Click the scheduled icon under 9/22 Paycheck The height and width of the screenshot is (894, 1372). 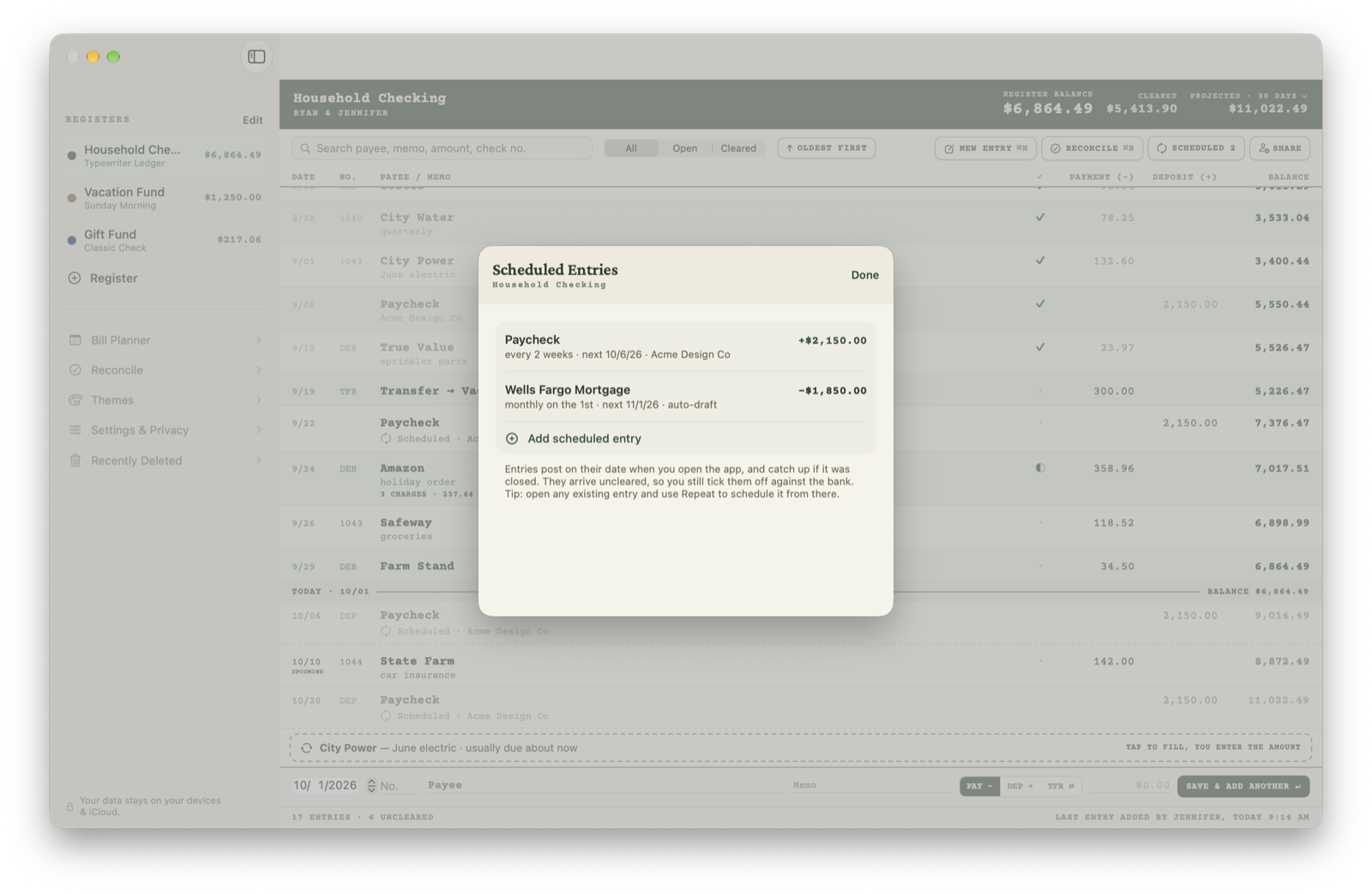[386, 438]
